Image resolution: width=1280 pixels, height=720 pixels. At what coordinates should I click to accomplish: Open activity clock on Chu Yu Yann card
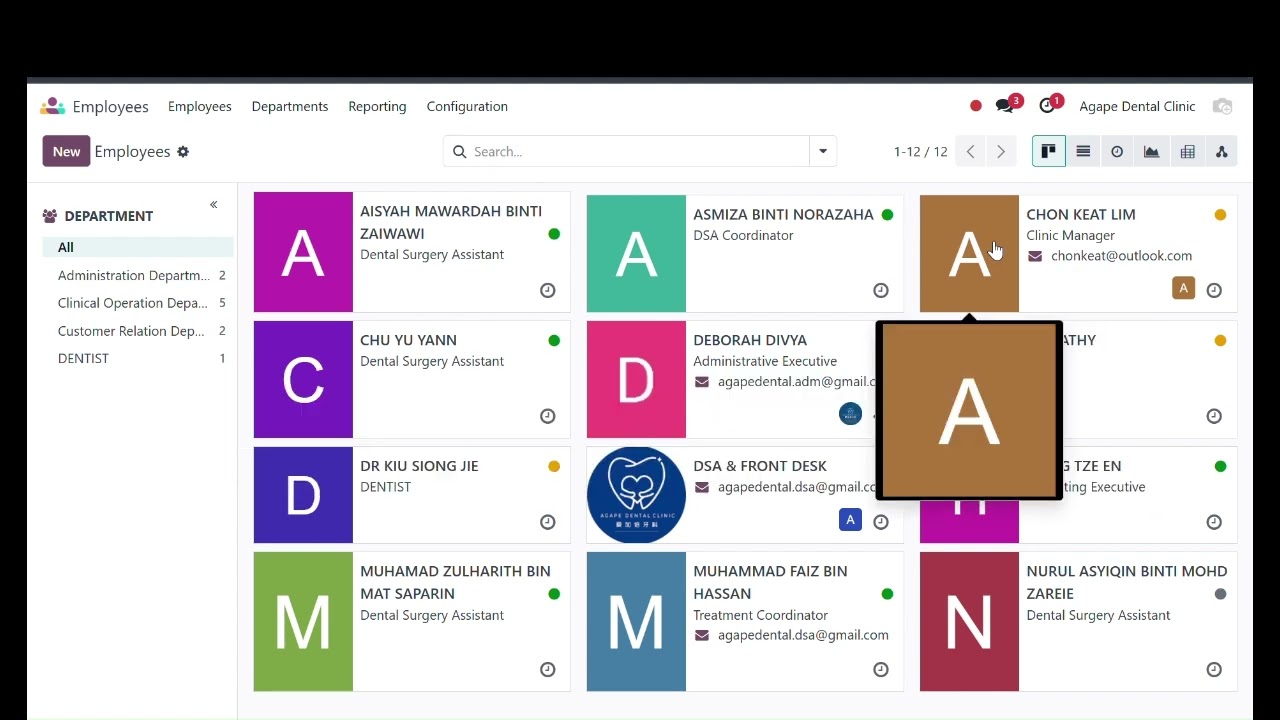click(548, 416)
